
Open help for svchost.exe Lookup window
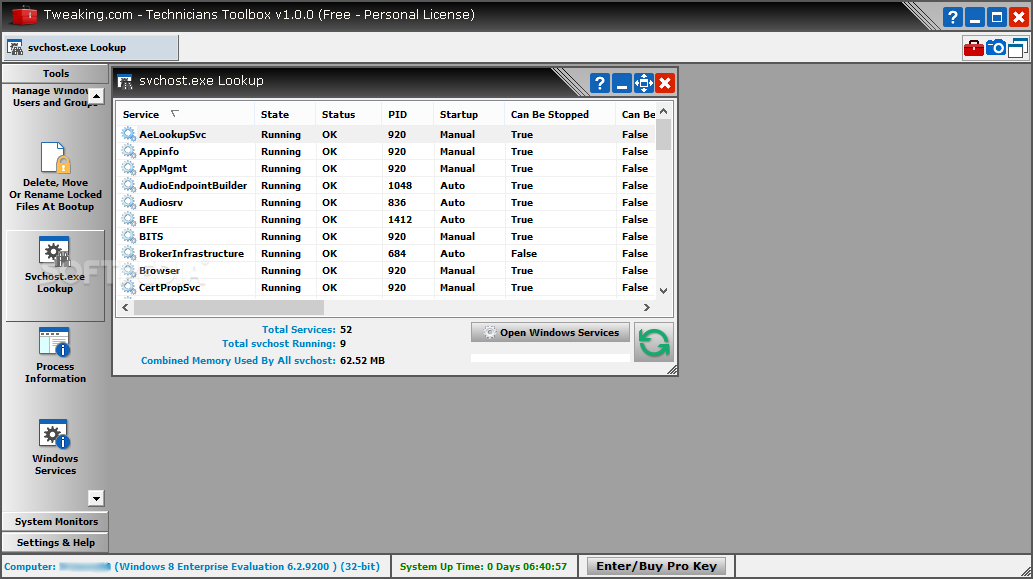point(600,83)
